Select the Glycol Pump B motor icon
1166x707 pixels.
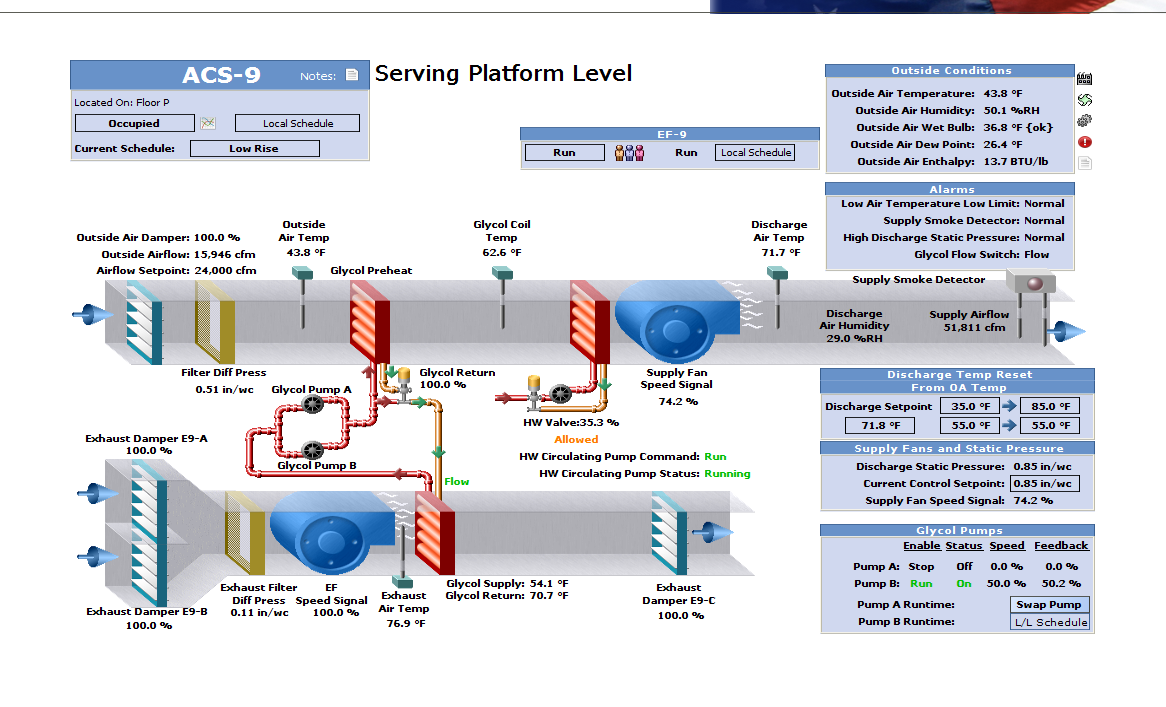point(313,450)
